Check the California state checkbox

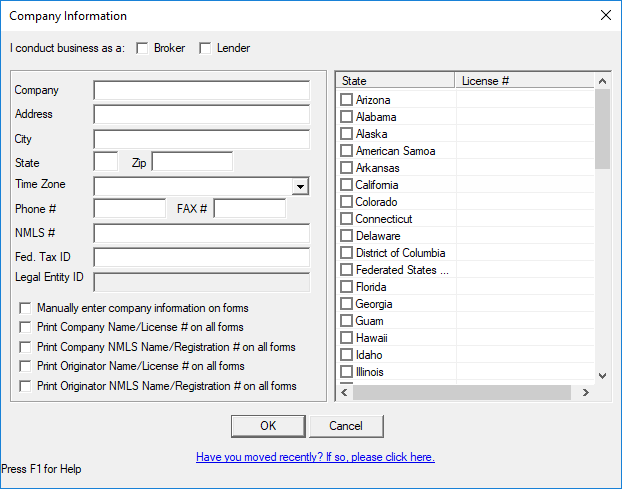coord(346,185)
